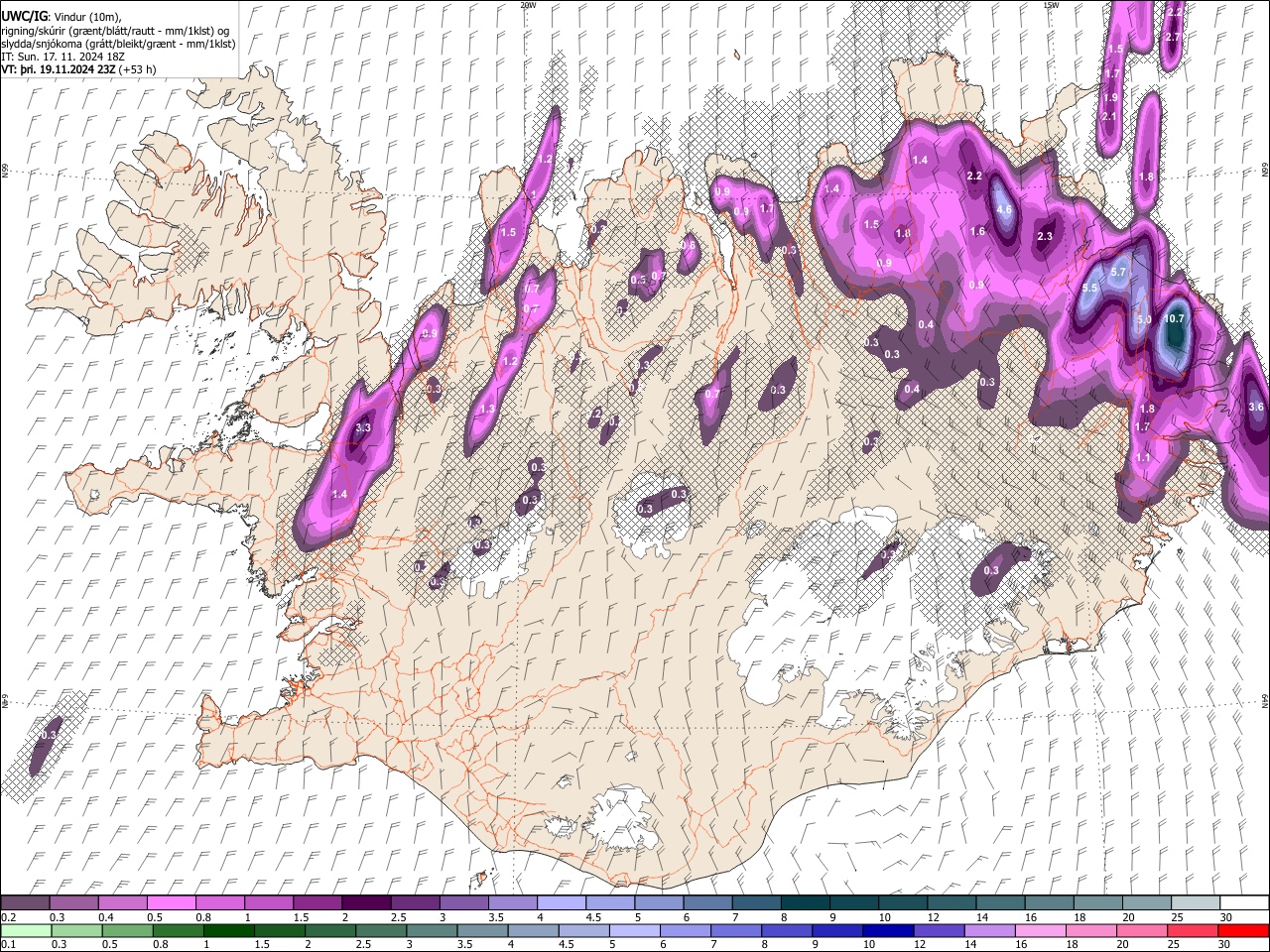Image resolution: width=1270 pixels, height=952 pixels.
Task: Click the 3.6 value near the east edge
Action: click(1256, 407)
